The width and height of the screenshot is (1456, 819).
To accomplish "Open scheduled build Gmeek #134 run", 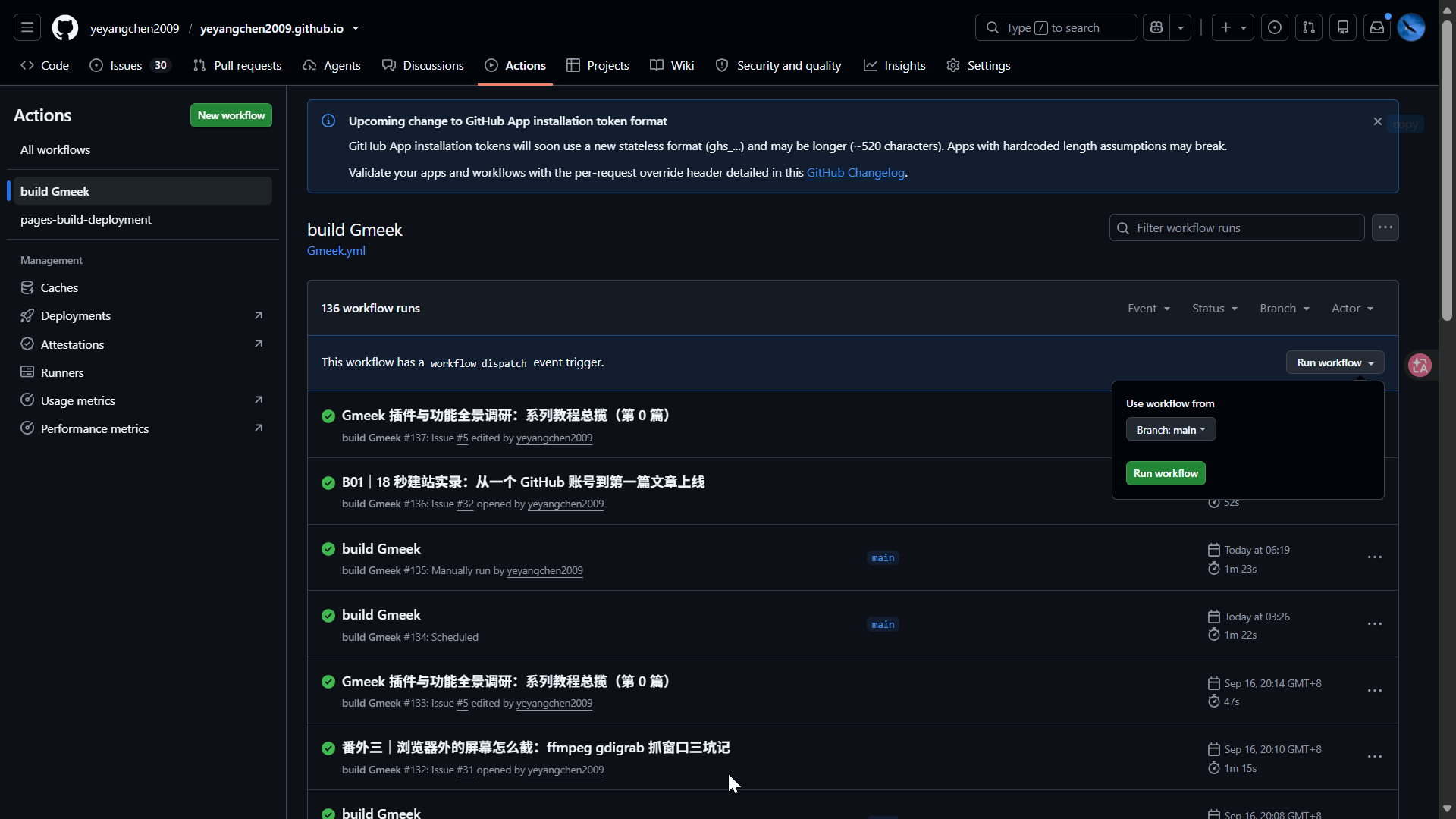I will (381, 615).
